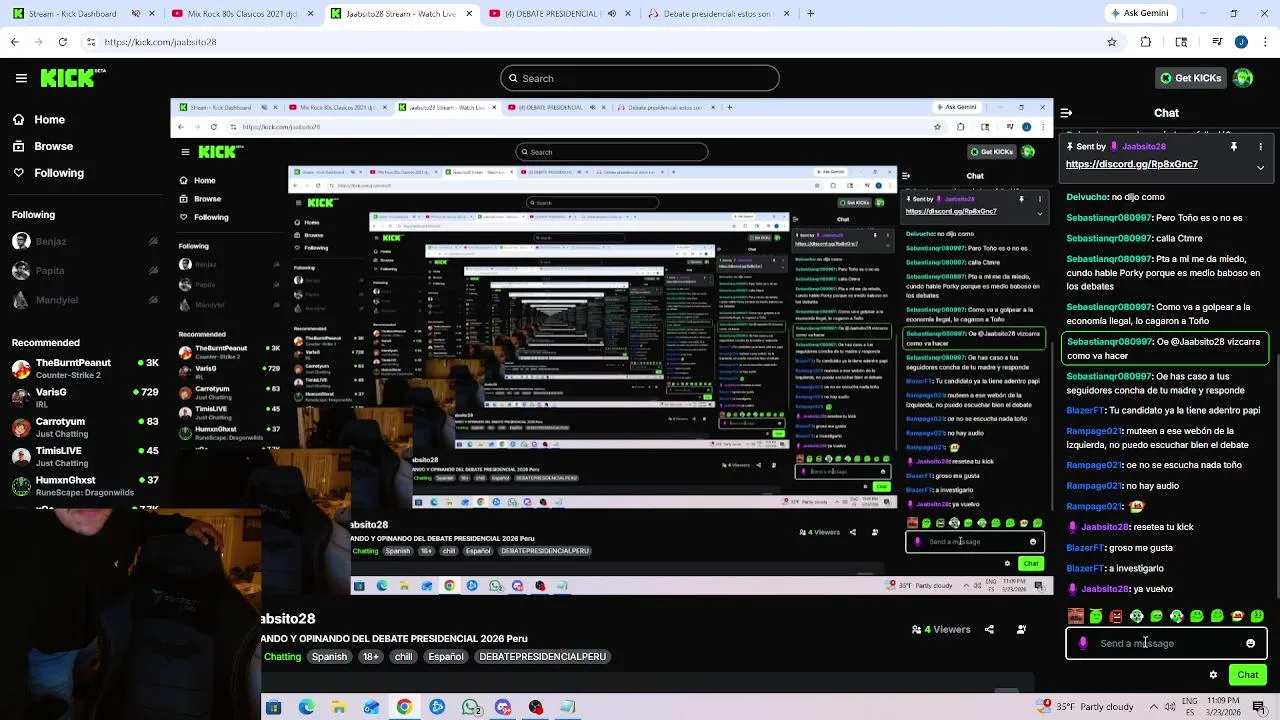Image resolution: width=1280 pixels, height=720 pixels.
Task: Open HumxnGhxst recommended channel
Action: click(85, 485)
